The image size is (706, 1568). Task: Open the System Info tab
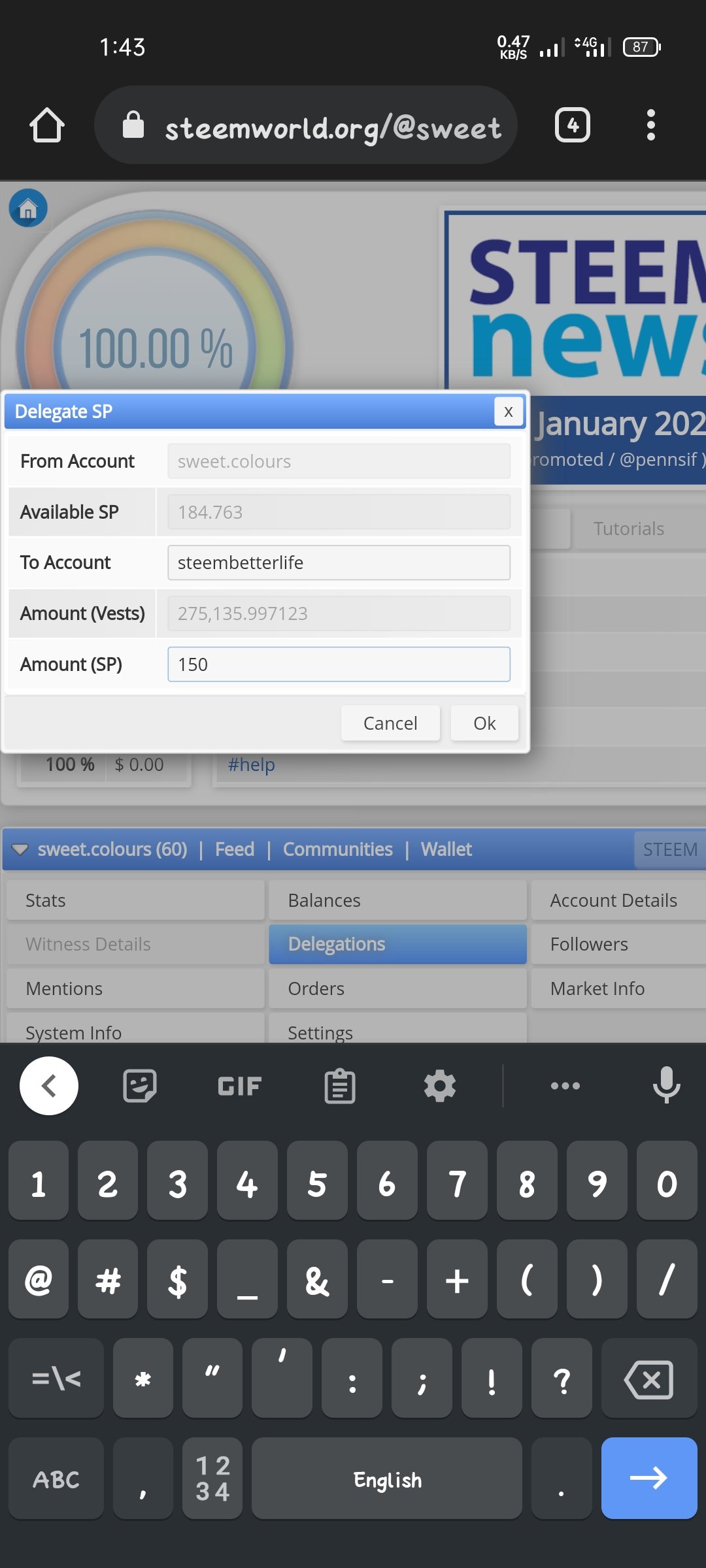(x=136, y=1029)
